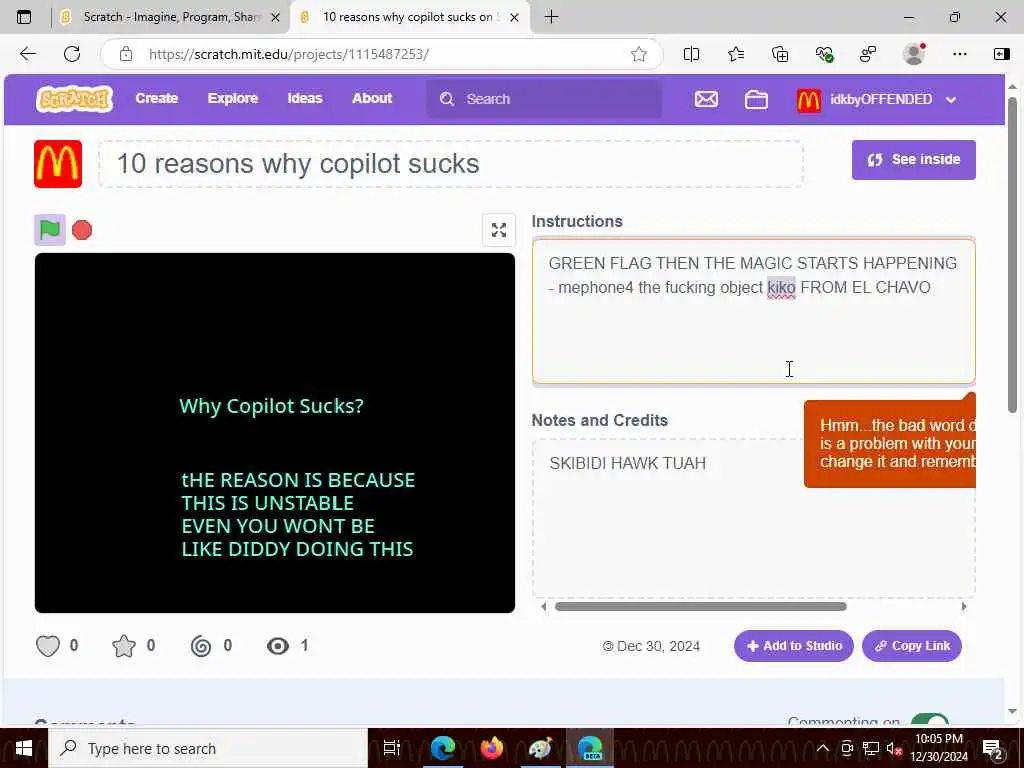Click the Scratch logo in the navbar
Screen dimensions: 1024x768
74,99
